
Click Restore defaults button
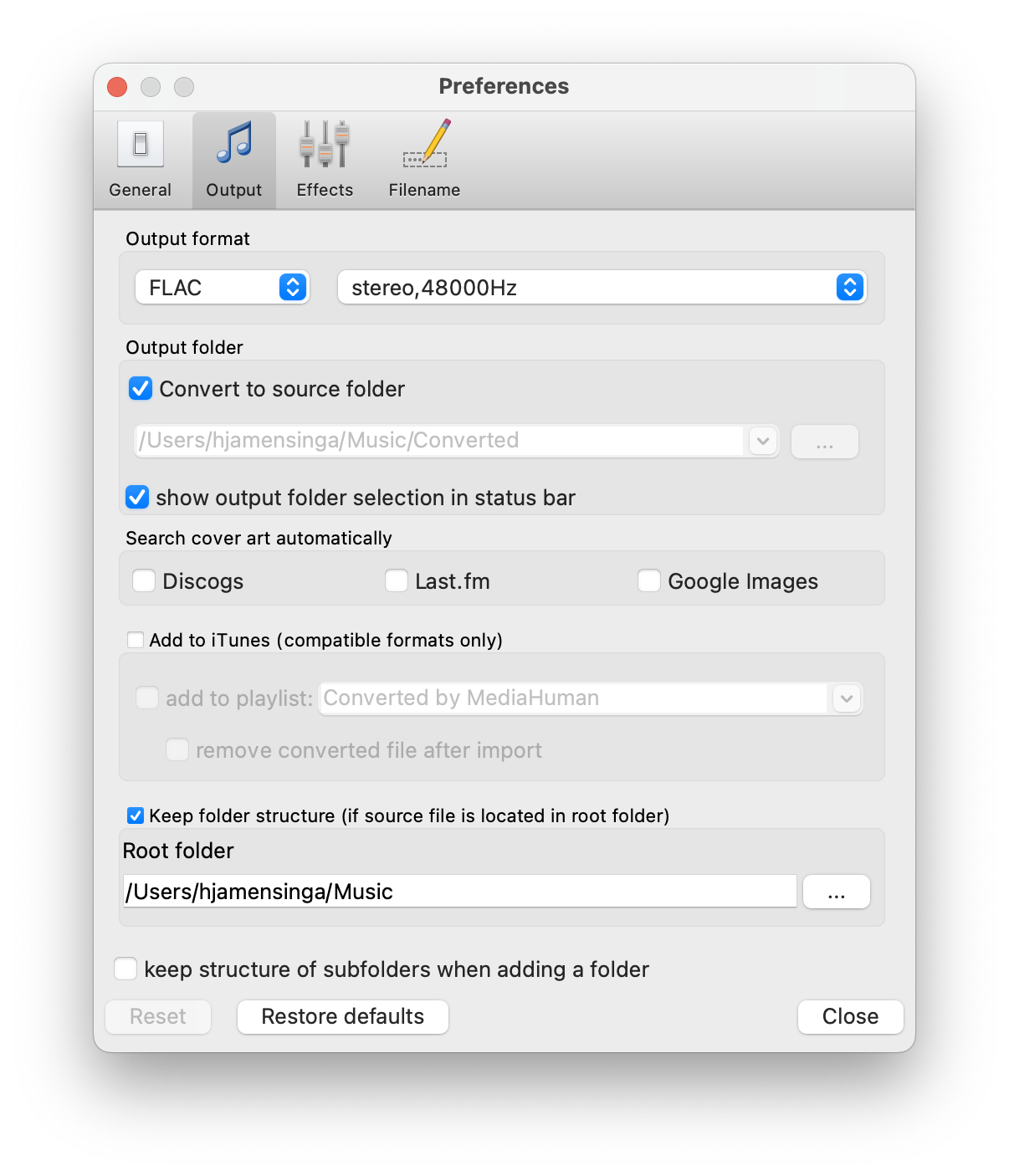pyautogui.click(x=342, y=1016)
